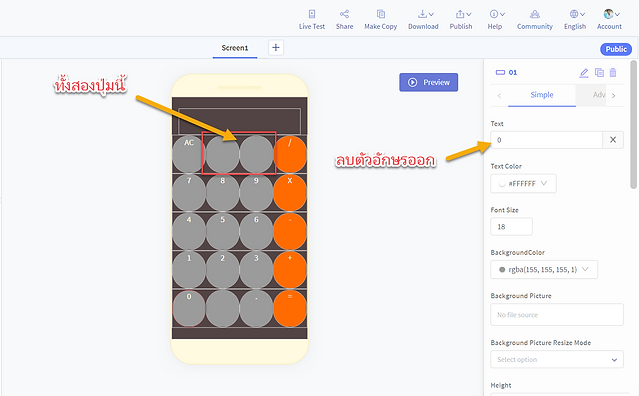Image resolution: width=639 pixels, height=396 pixels.
Task: Open the Help menu
Action: tap(495, 20)
